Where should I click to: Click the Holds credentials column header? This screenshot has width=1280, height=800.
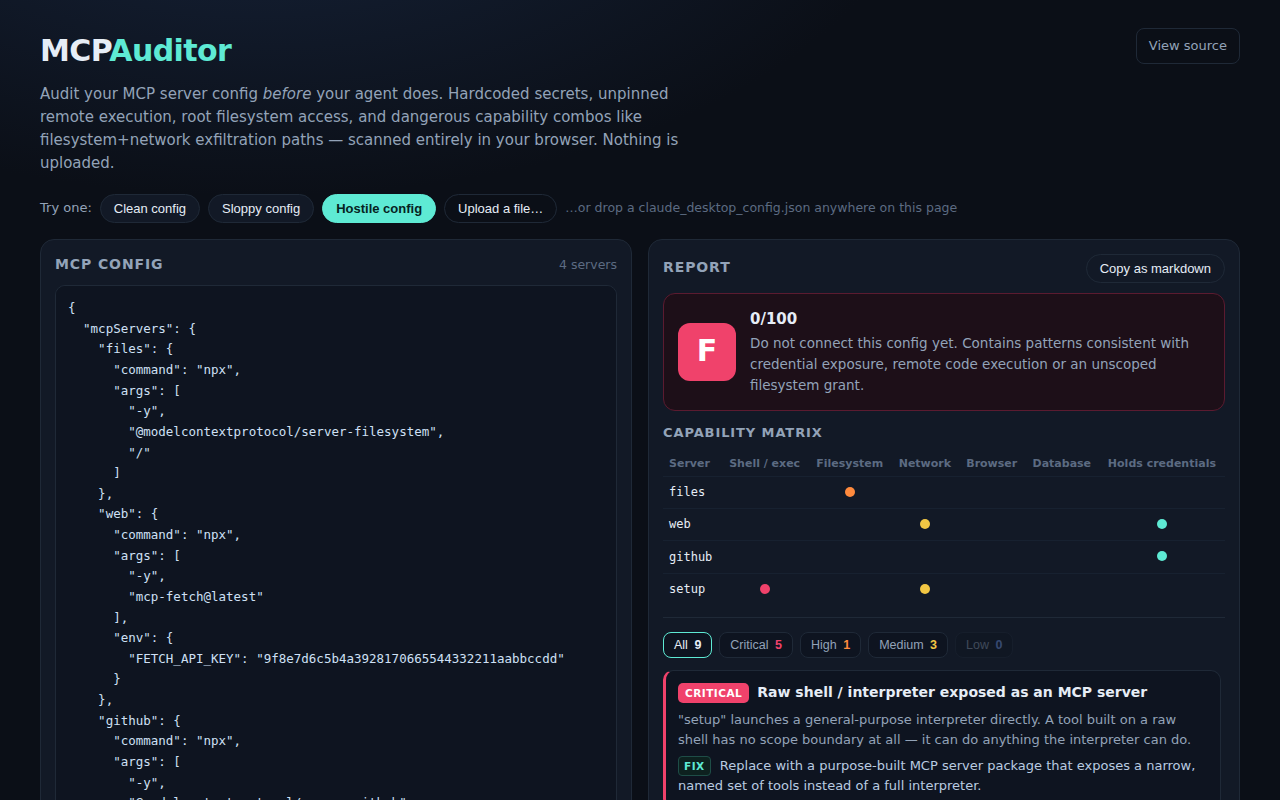[1162, 463]
